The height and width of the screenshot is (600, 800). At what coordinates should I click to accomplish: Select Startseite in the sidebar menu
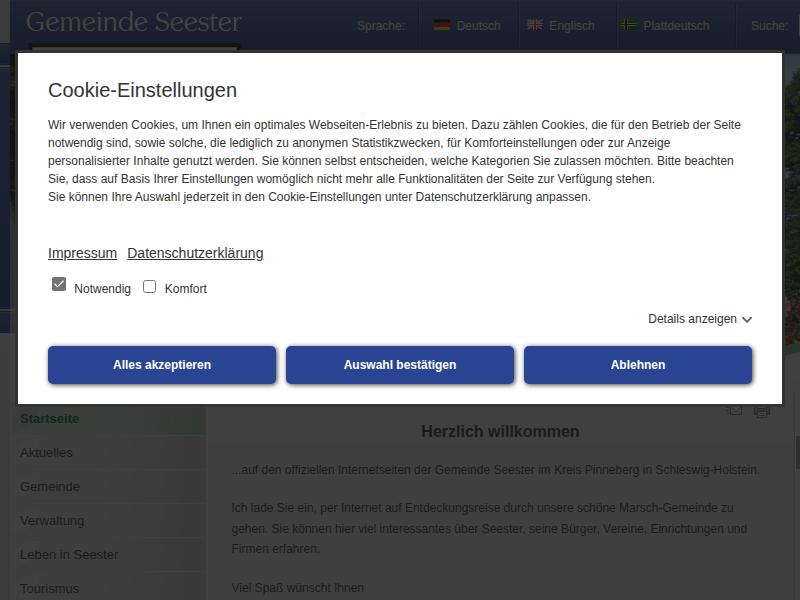(50, 419)
